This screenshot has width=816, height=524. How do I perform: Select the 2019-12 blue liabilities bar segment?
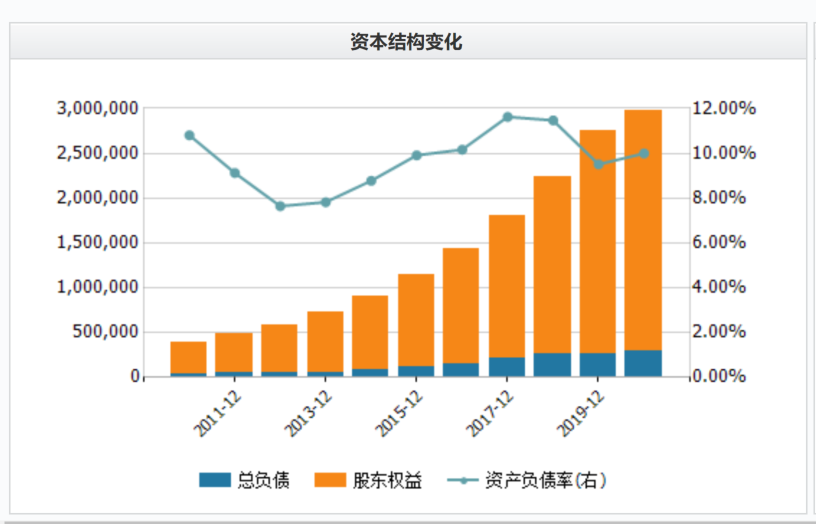(x=597, y=365)
